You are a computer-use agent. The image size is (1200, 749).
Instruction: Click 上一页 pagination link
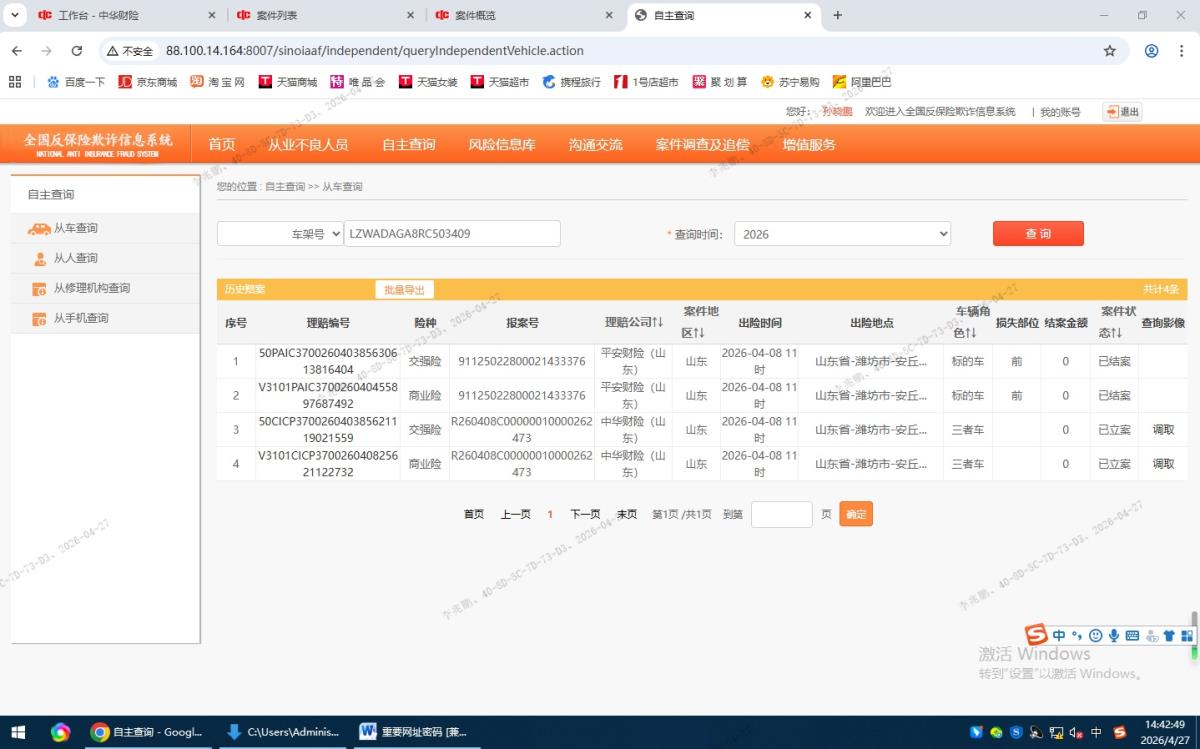click(516, 514)
